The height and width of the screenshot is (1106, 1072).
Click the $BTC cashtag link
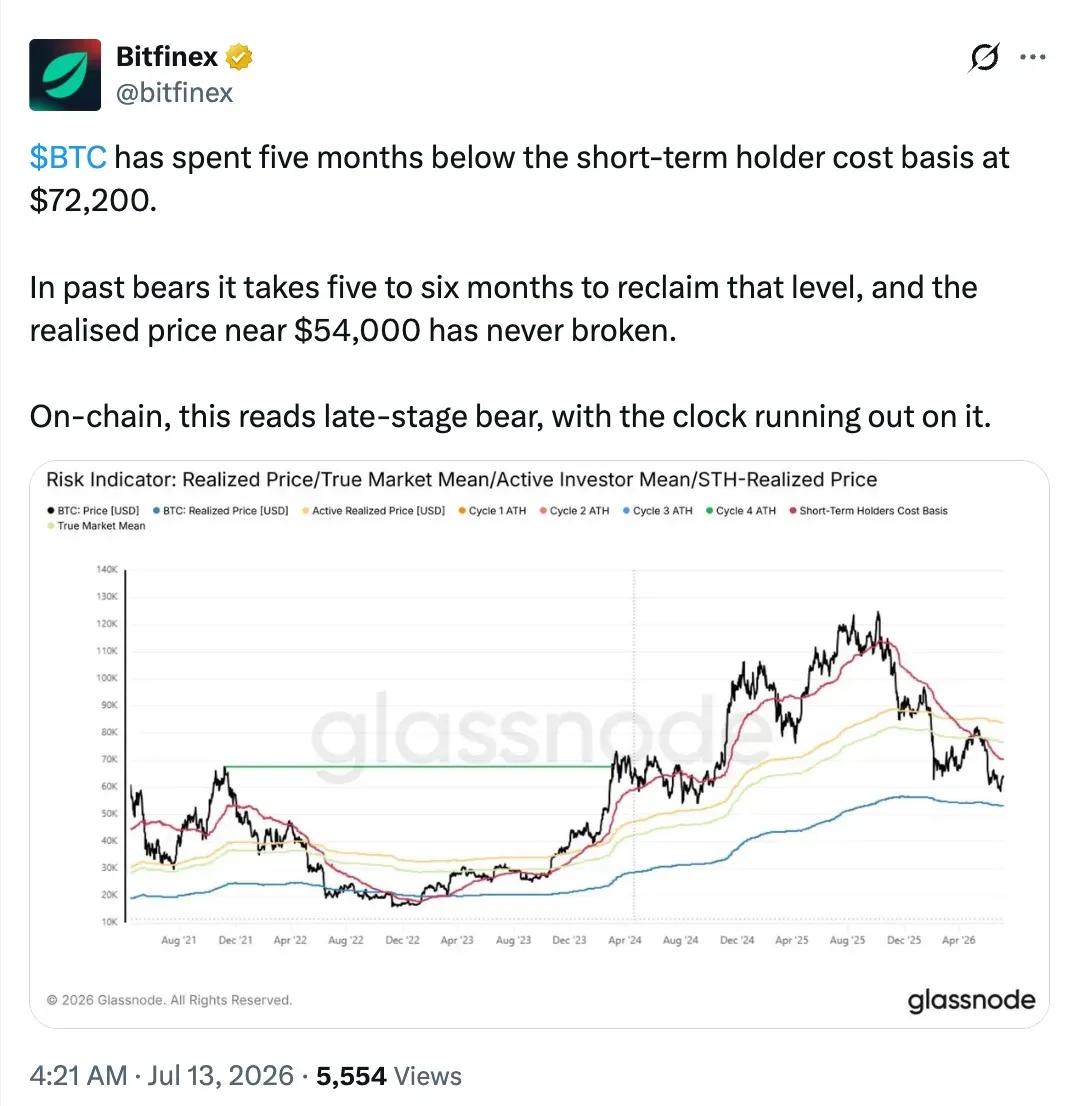[68, 157]
